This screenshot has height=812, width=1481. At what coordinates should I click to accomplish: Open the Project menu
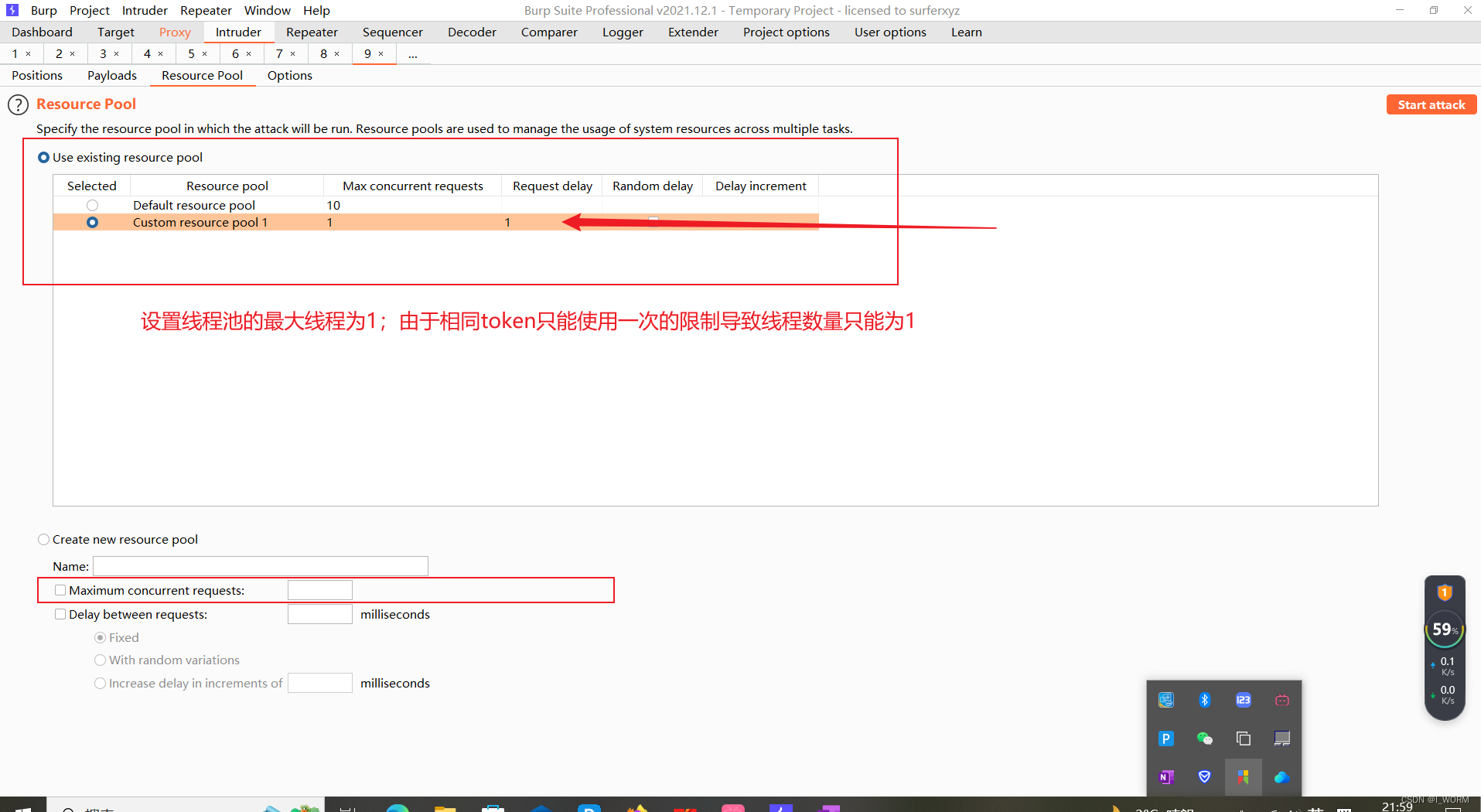[90, 10]
